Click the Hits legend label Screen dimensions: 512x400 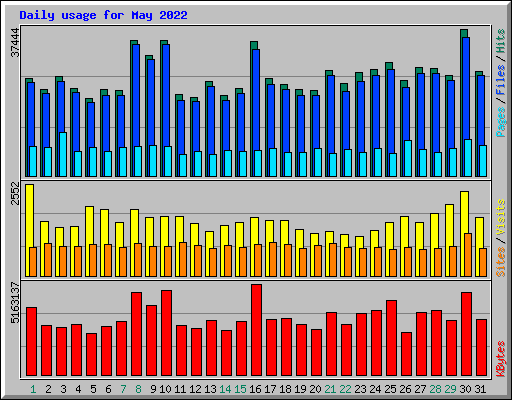501,41
